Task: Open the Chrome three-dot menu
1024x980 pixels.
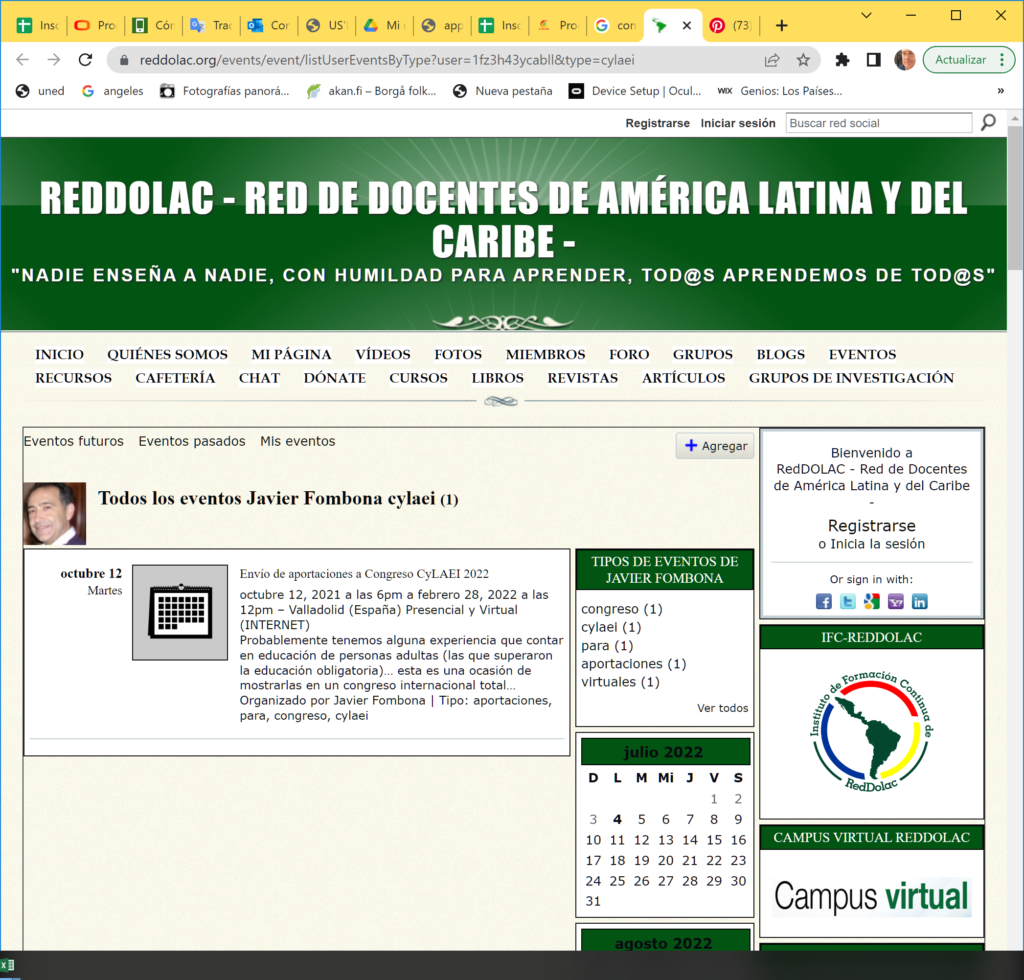Action: 1002,60
